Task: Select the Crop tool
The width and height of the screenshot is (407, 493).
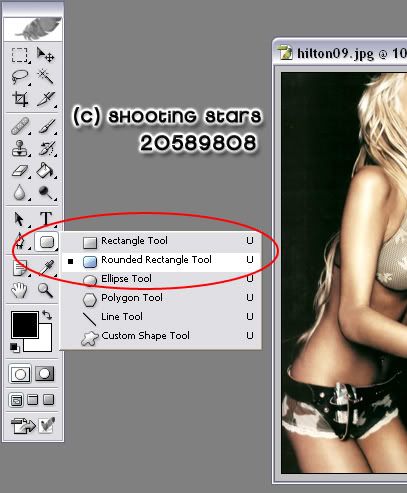Action: pos(20,99)
